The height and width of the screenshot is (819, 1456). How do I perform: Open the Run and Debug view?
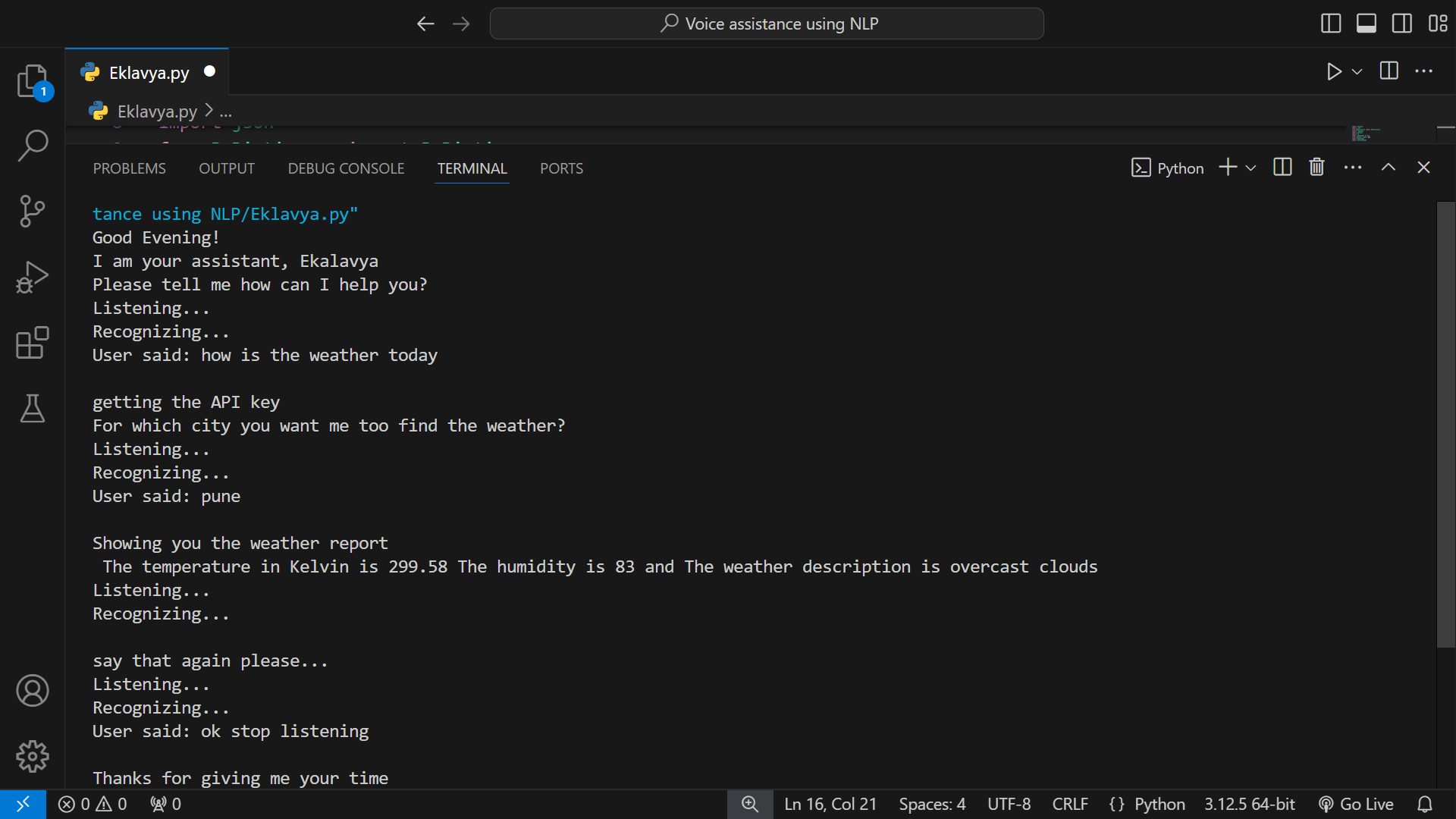(32, 277)
